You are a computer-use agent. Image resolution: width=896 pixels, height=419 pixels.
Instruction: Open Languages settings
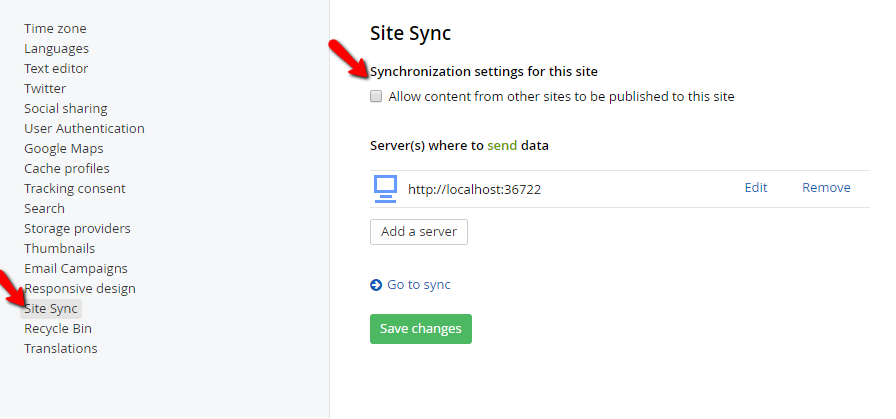57,49
